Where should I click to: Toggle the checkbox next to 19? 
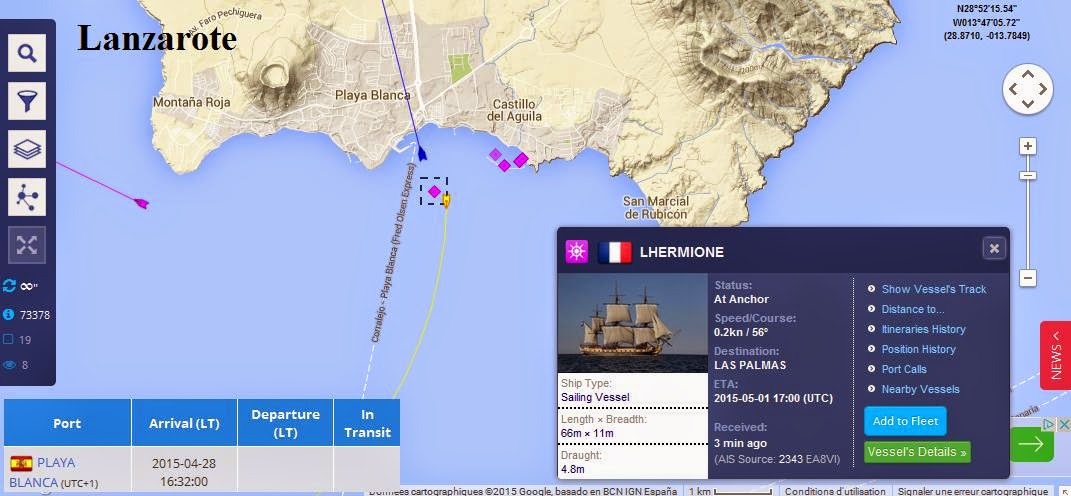point(8,340)
